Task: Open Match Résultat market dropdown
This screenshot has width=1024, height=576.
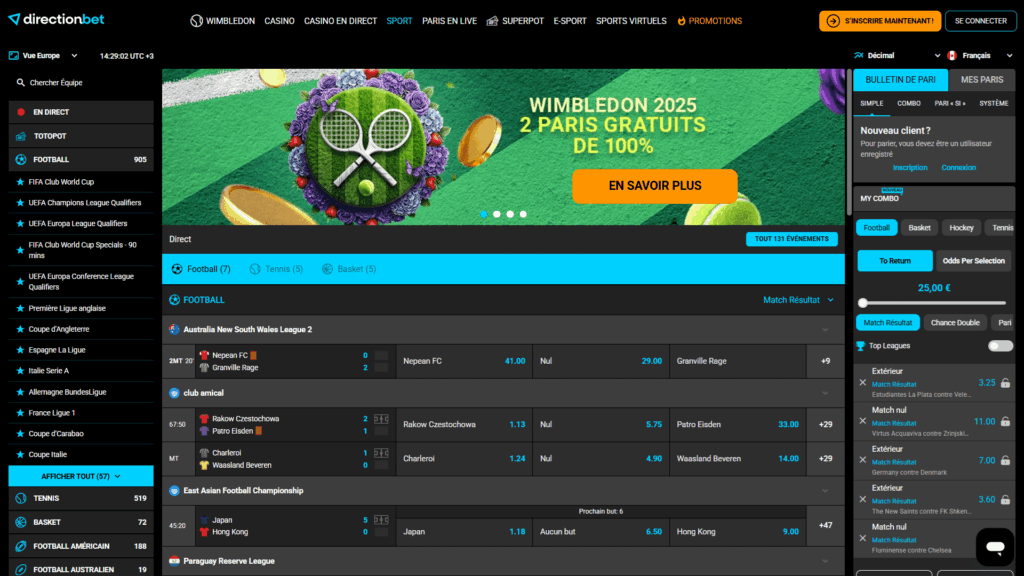Action: (x=798, y=300)
